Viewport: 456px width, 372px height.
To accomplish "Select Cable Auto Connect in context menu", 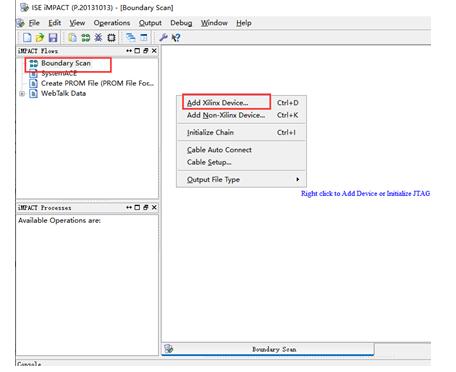I will [241, 150].
